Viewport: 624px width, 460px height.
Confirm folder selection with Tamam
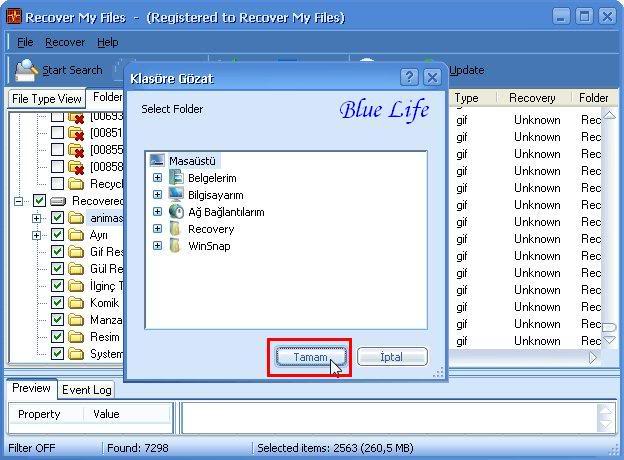(310, 357)
